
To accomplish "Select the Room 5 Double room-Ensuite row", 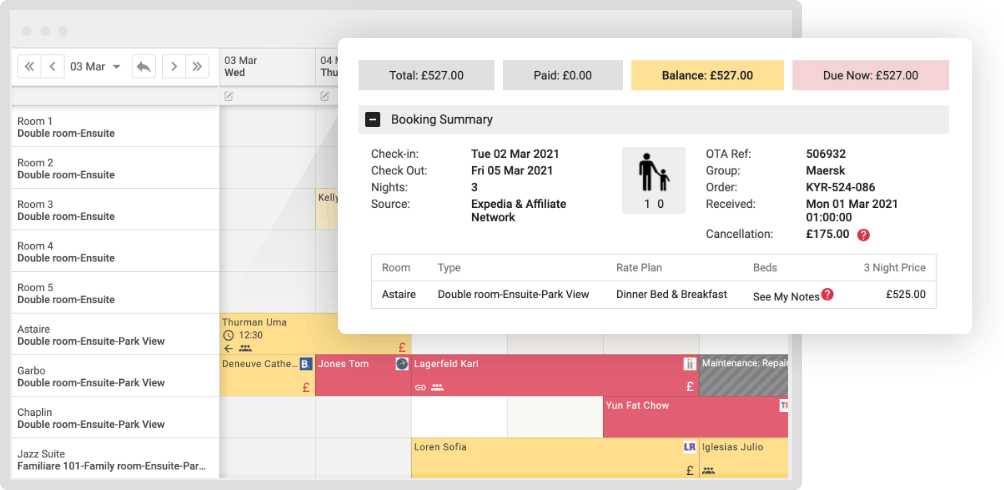I will pos(115,293).
